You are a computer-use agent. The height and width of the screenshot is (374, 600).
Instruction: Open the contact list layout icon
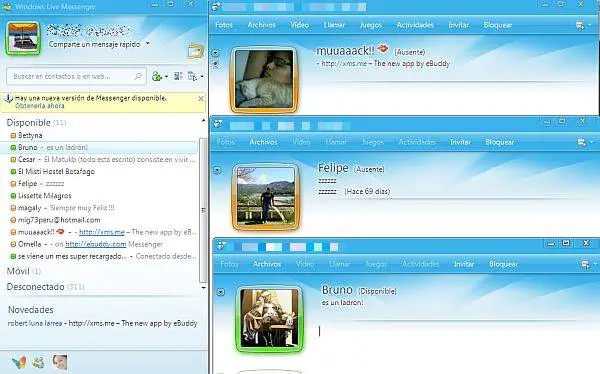178,76
